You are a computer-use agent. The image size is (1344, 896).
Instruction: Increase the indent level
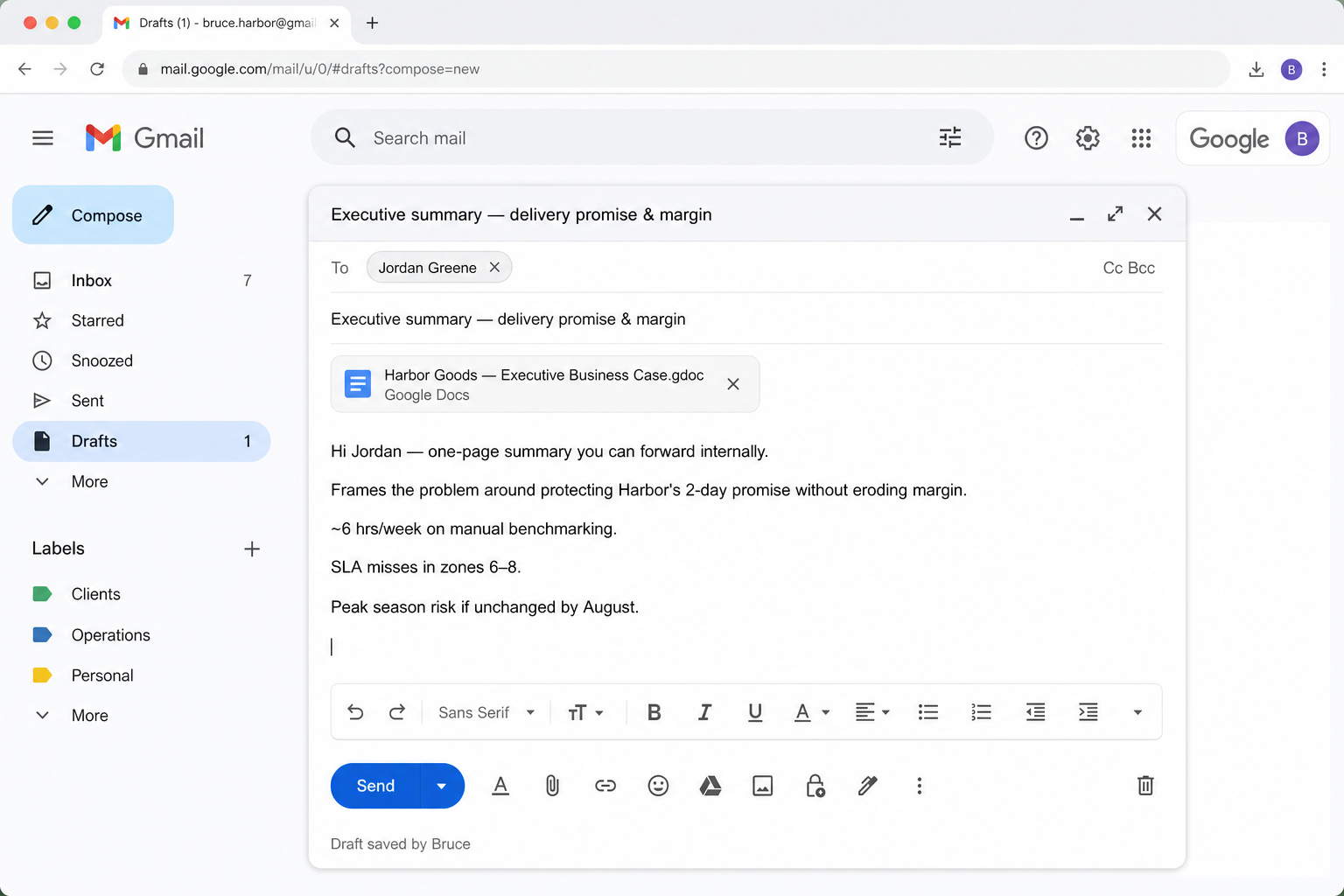pyautogui.click(x=1088, y=712)
